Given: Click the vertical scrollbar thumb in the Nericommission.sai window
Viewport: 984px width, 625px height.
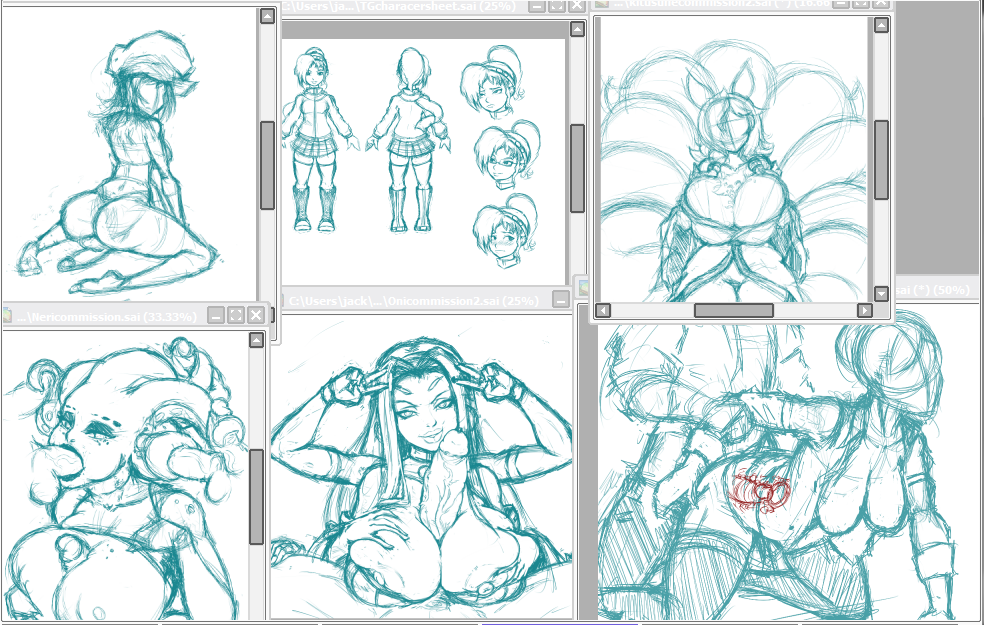Looking at the screenshot, I should click(256, 496).
